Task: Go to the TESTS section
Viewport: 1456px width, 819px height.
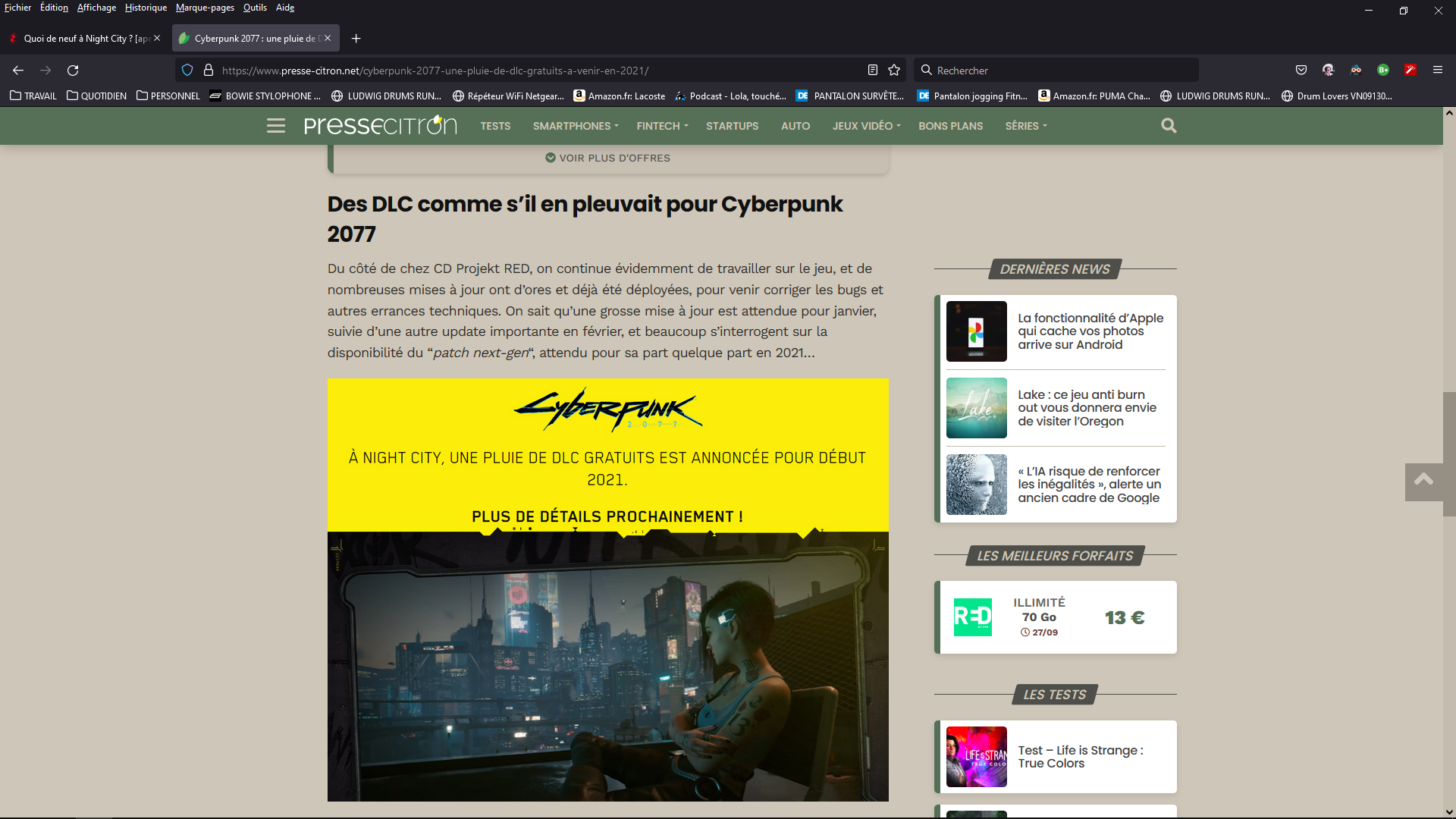Action: tap(495, 126)
